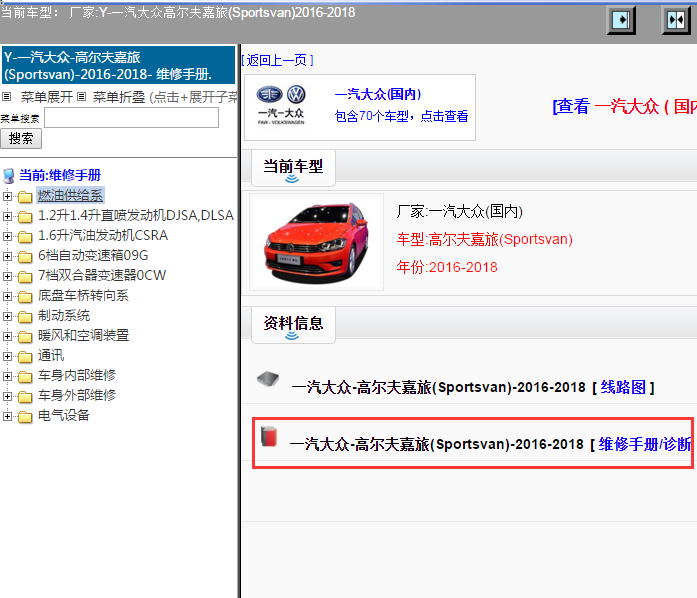The height and width of the screenshot is (598, 697).
Task: Open the 线路图 link
Action: tap(623, 387)
